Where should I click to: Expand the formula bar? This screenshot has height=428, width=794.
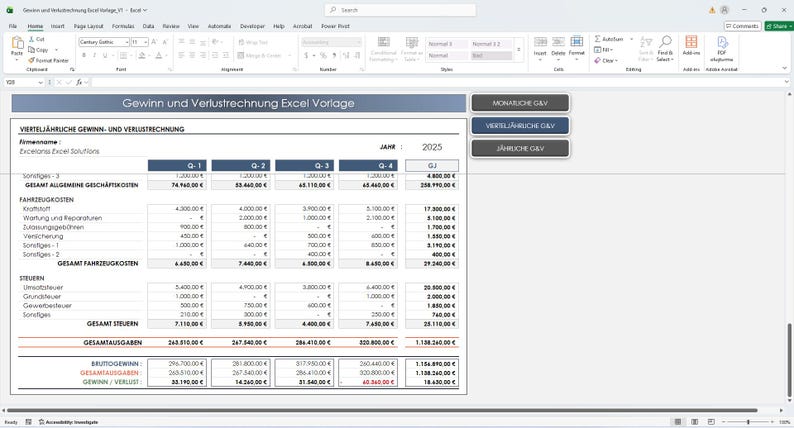click(786, 82)
